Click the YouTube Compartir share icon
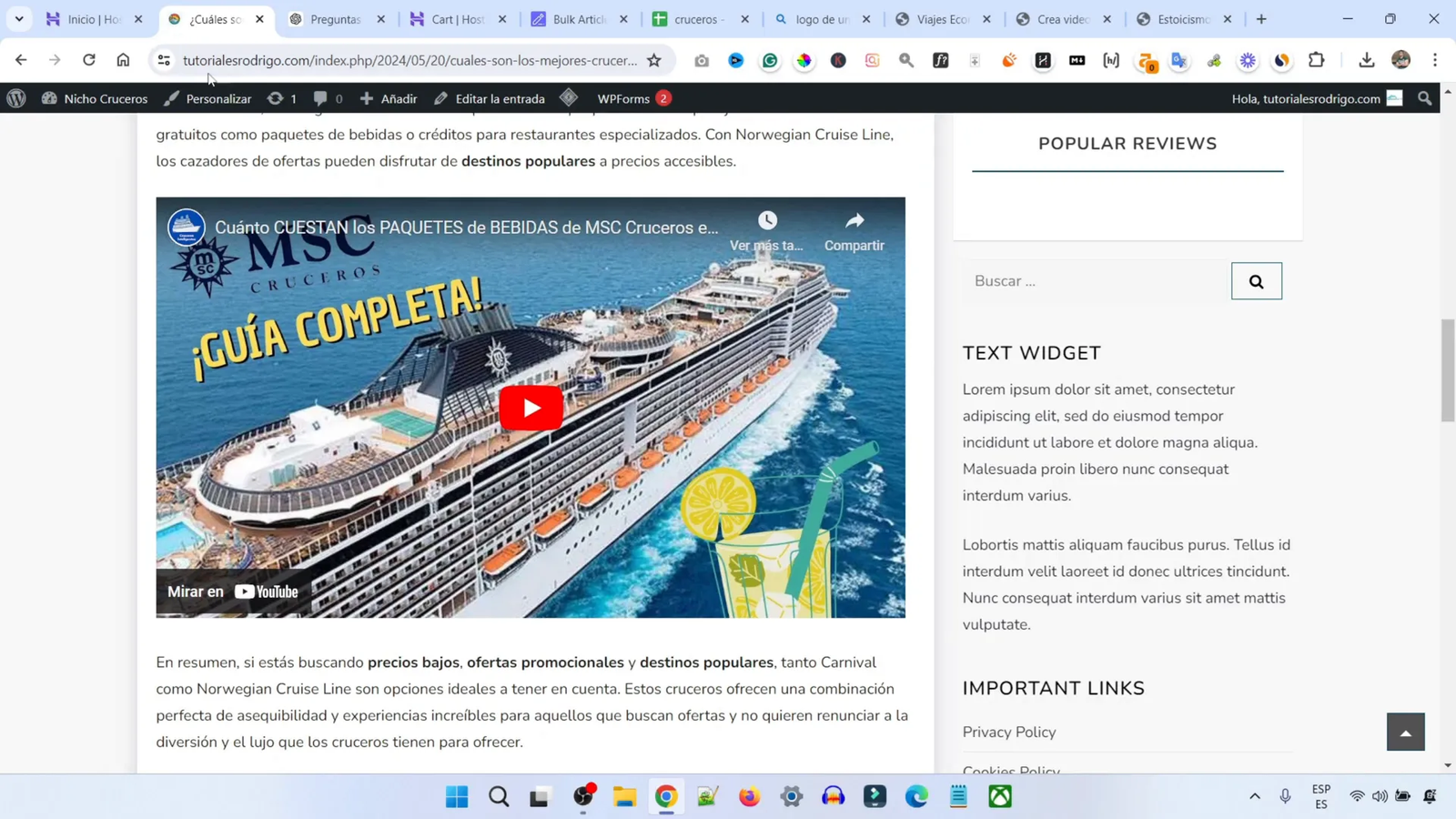Viewport: 1456px width, 819px height. pyautogui.click(x=854, y=221)
